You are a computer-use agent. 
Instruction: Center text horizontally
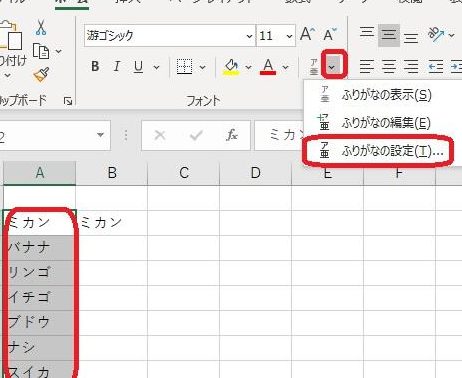point(389,67)
